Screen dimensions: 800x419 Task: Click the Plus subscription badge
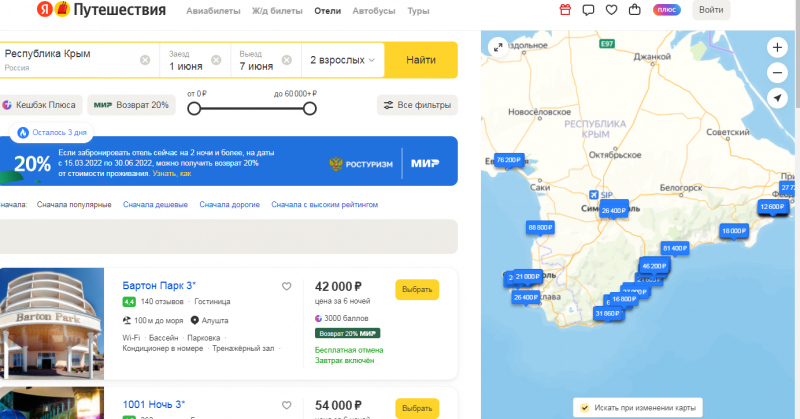pyautogui.click(x=666, y=10)
